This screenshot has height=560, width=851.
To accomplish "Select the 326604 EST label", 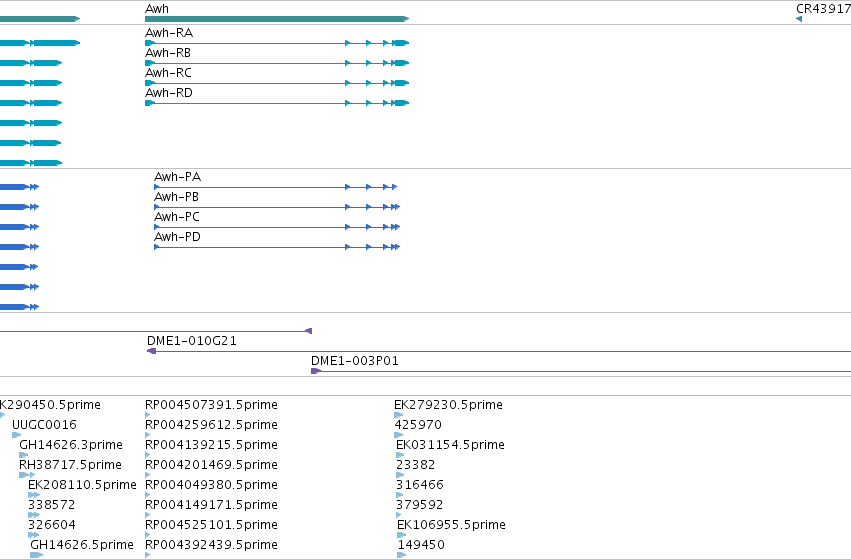I will point(52,525).
